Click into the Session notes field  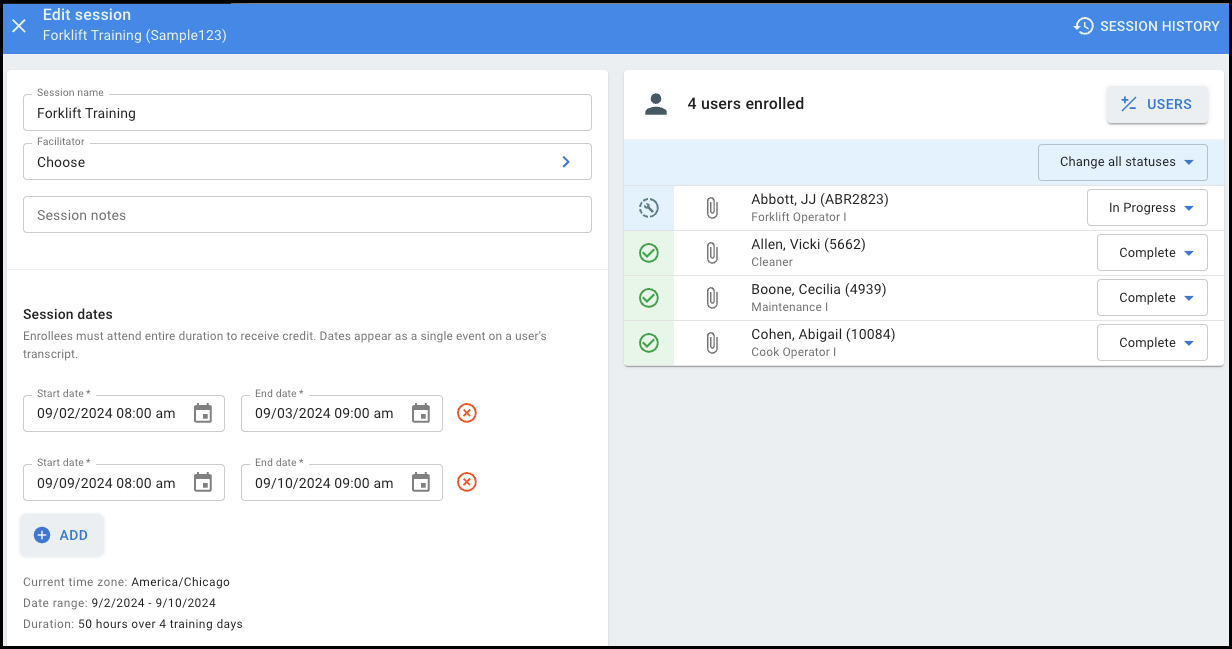(307, 215)
